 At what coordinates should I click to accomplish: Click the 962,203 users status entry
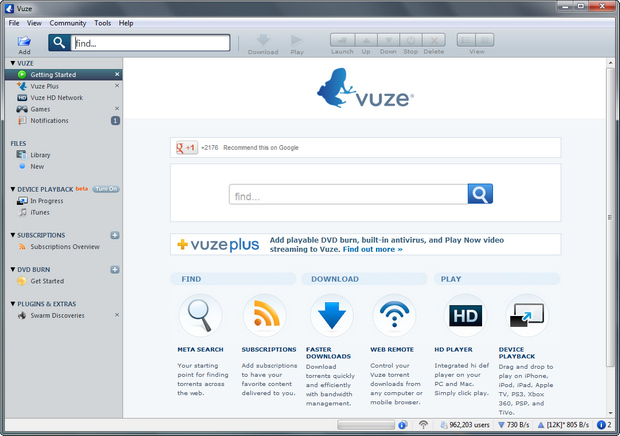(x=465, y=425)
